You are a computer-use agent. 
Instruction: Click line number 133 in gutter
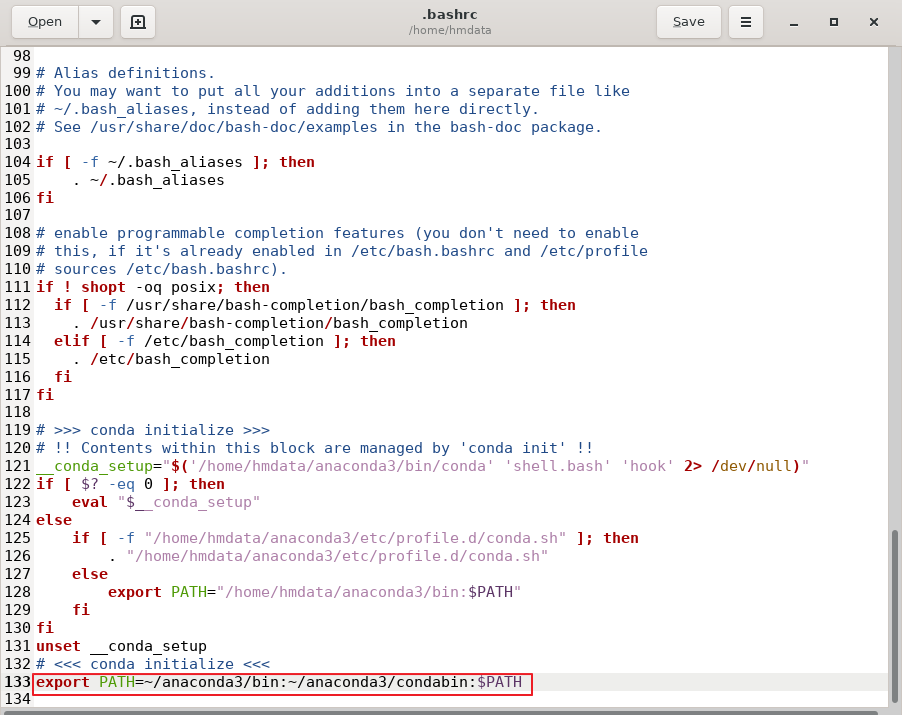pyautogui.click(x=17, y=682)
